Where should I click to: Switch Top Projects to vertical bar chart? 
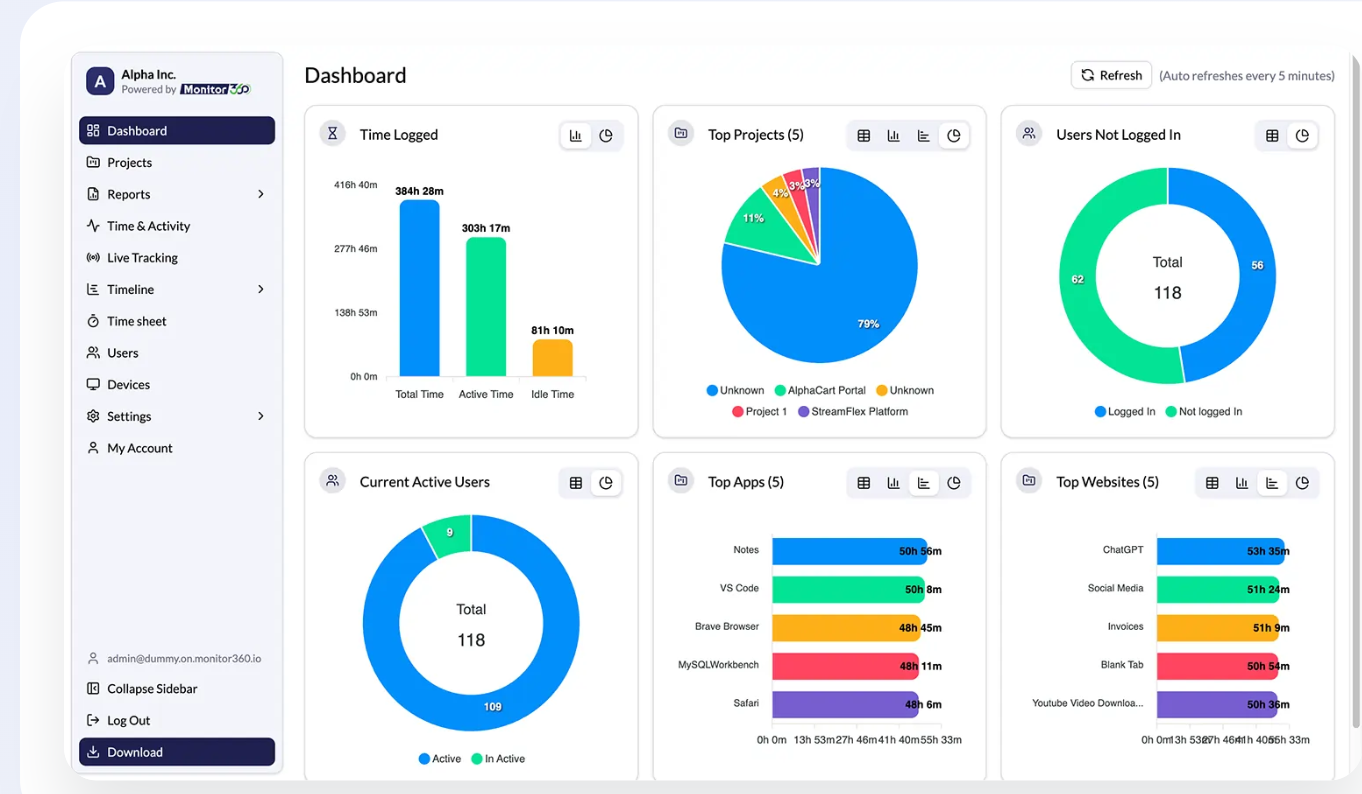(x=894, y=136)
